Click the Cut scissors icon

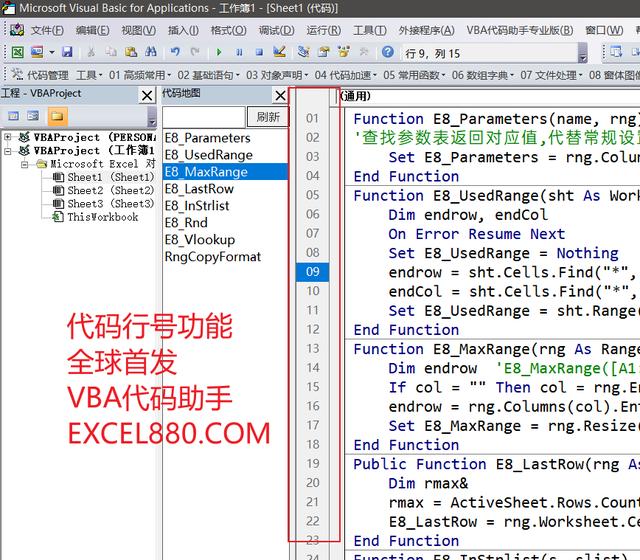click(x=91, y=52)
